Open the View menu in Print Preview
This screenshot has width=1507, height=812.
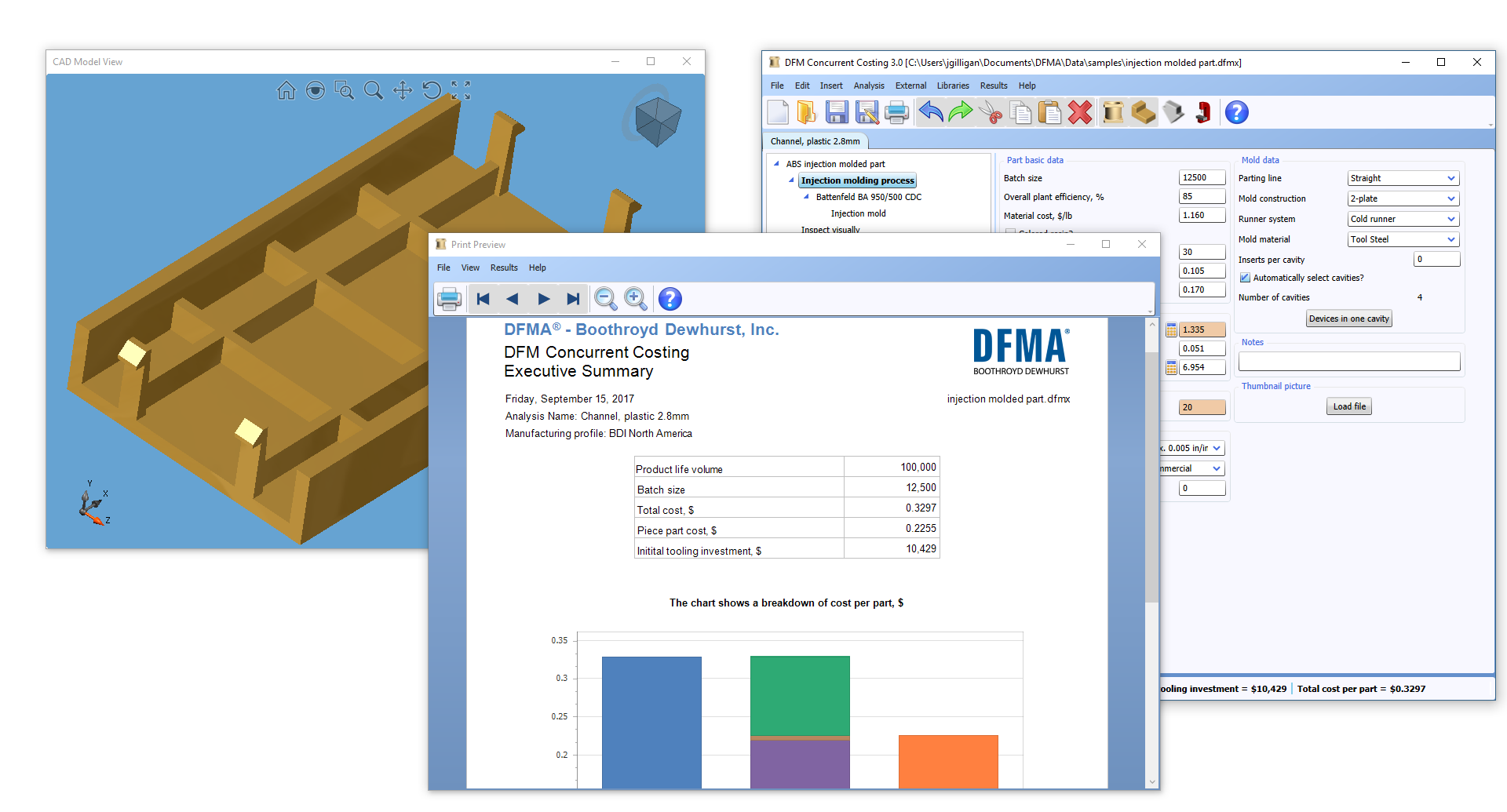470,268
